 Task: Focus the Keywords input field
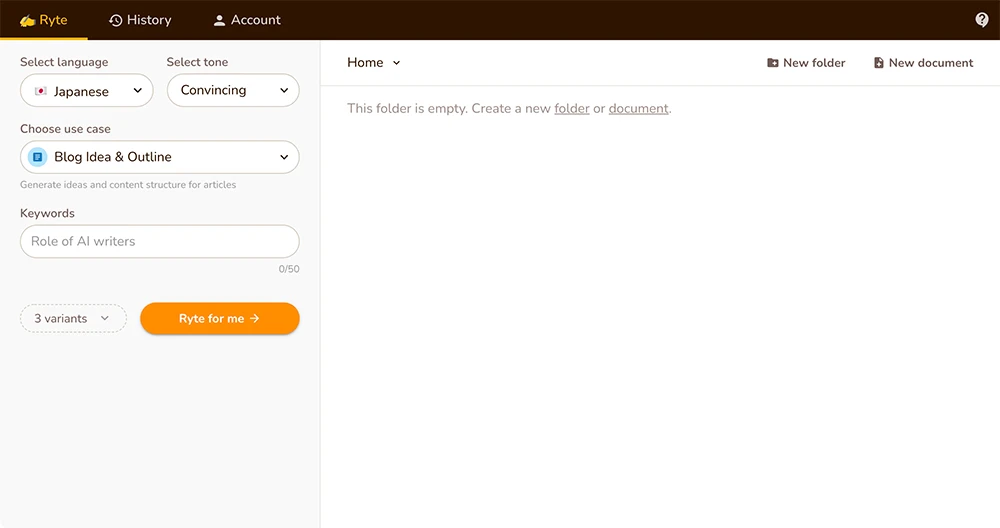[160, 241]
